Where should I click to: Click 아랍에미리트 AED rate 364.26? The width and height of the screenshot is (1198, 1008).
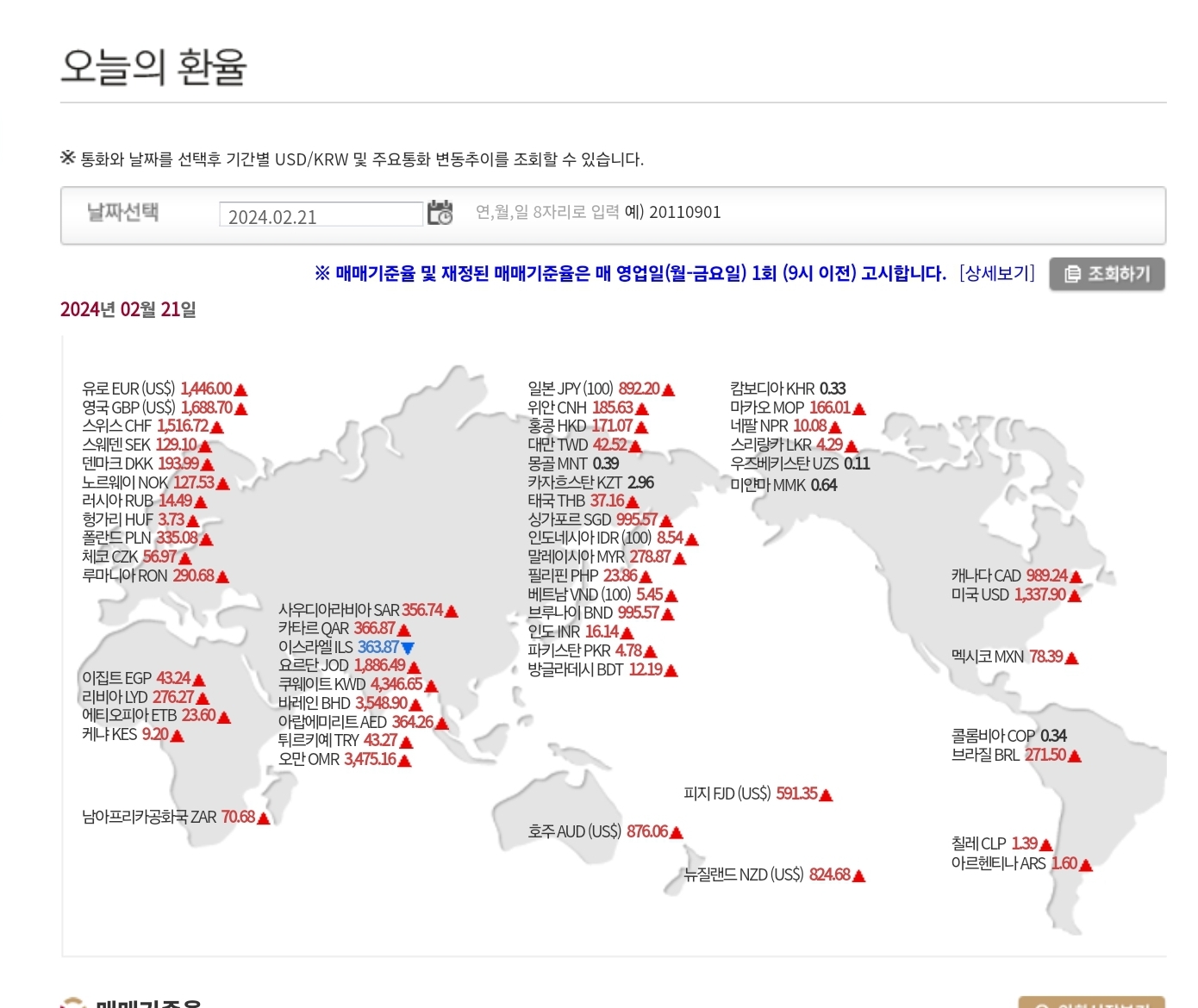click(x=412, y=723)
